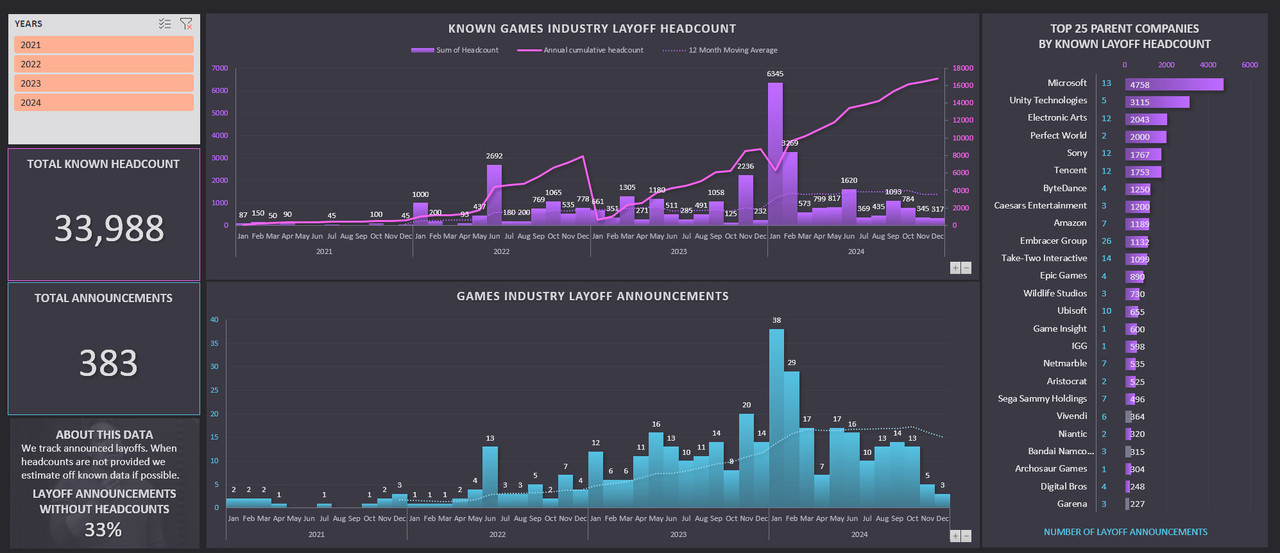
Task: Select the Vivendi 364 bar
Action: (1129, 416)
